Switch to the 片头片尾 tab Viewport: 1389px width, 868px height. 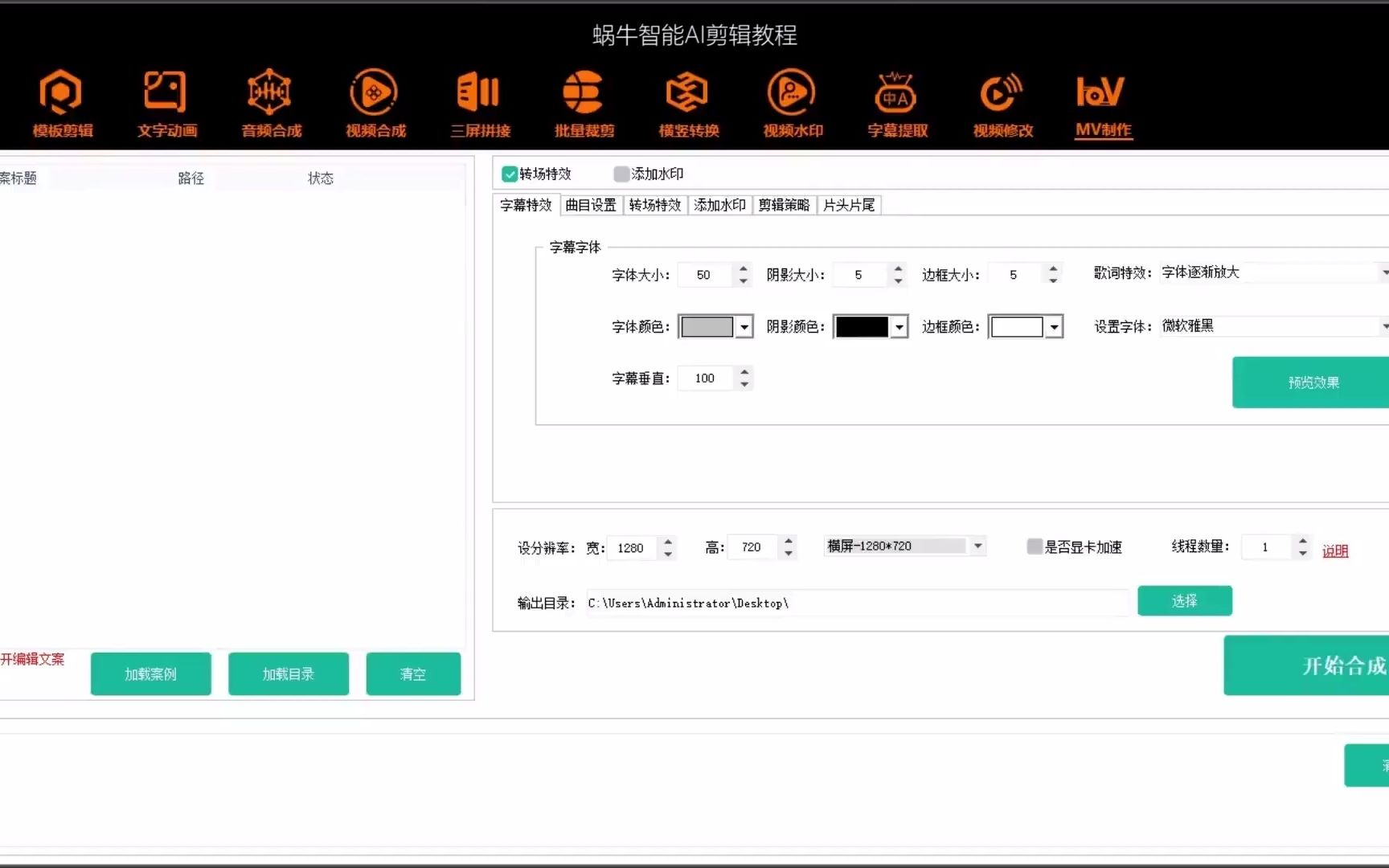coord(849,205)
